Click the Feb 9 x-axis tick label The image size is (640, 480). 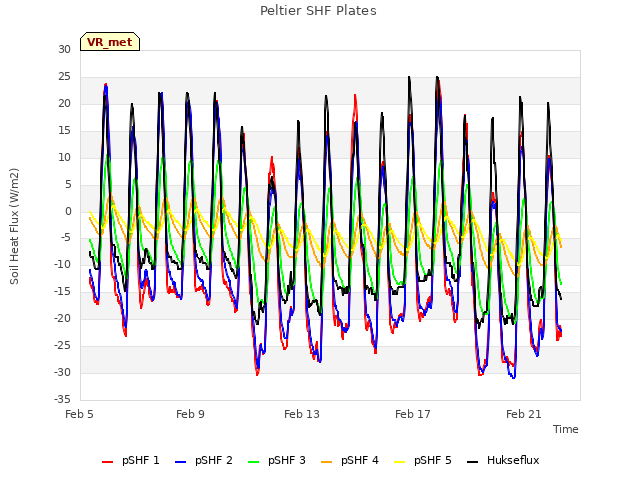point(190,414)
